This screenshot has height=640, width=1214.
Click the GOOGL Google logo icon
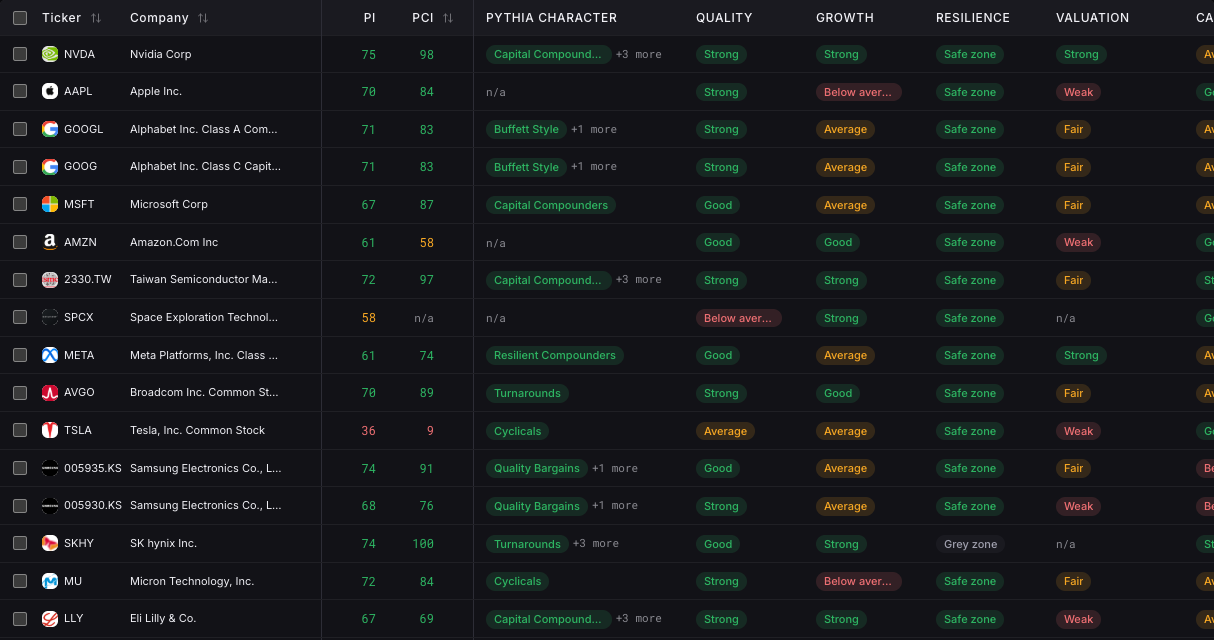coord(50,129)
